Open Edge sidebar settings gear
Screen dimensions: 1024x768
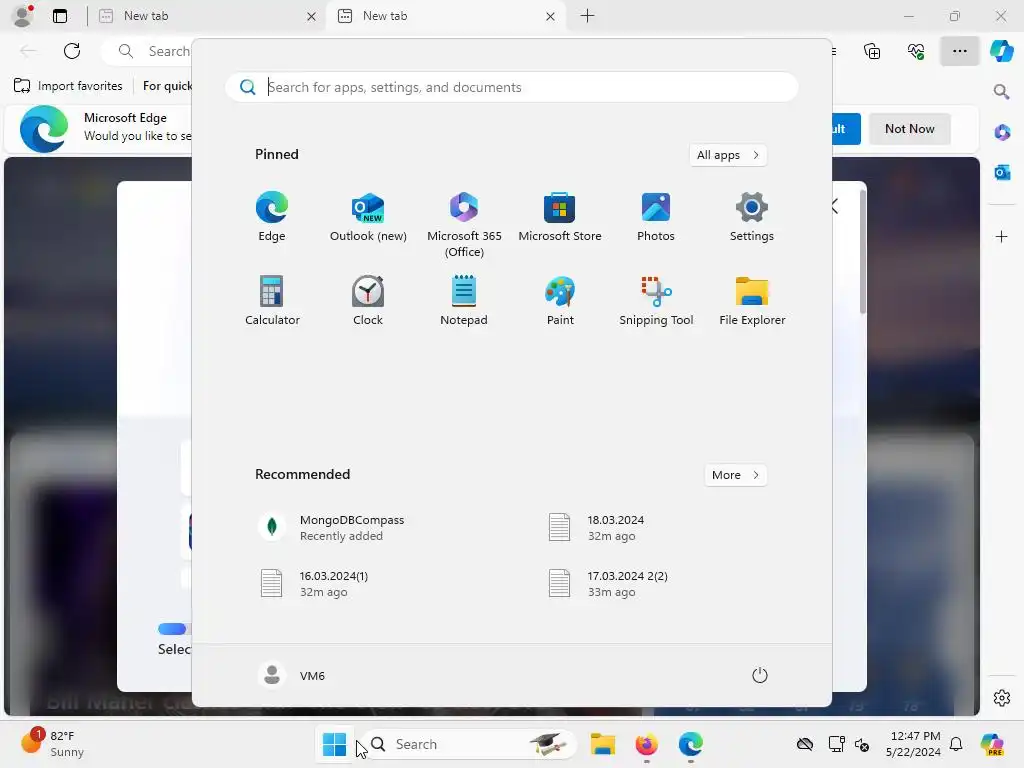pos(1002,697)
